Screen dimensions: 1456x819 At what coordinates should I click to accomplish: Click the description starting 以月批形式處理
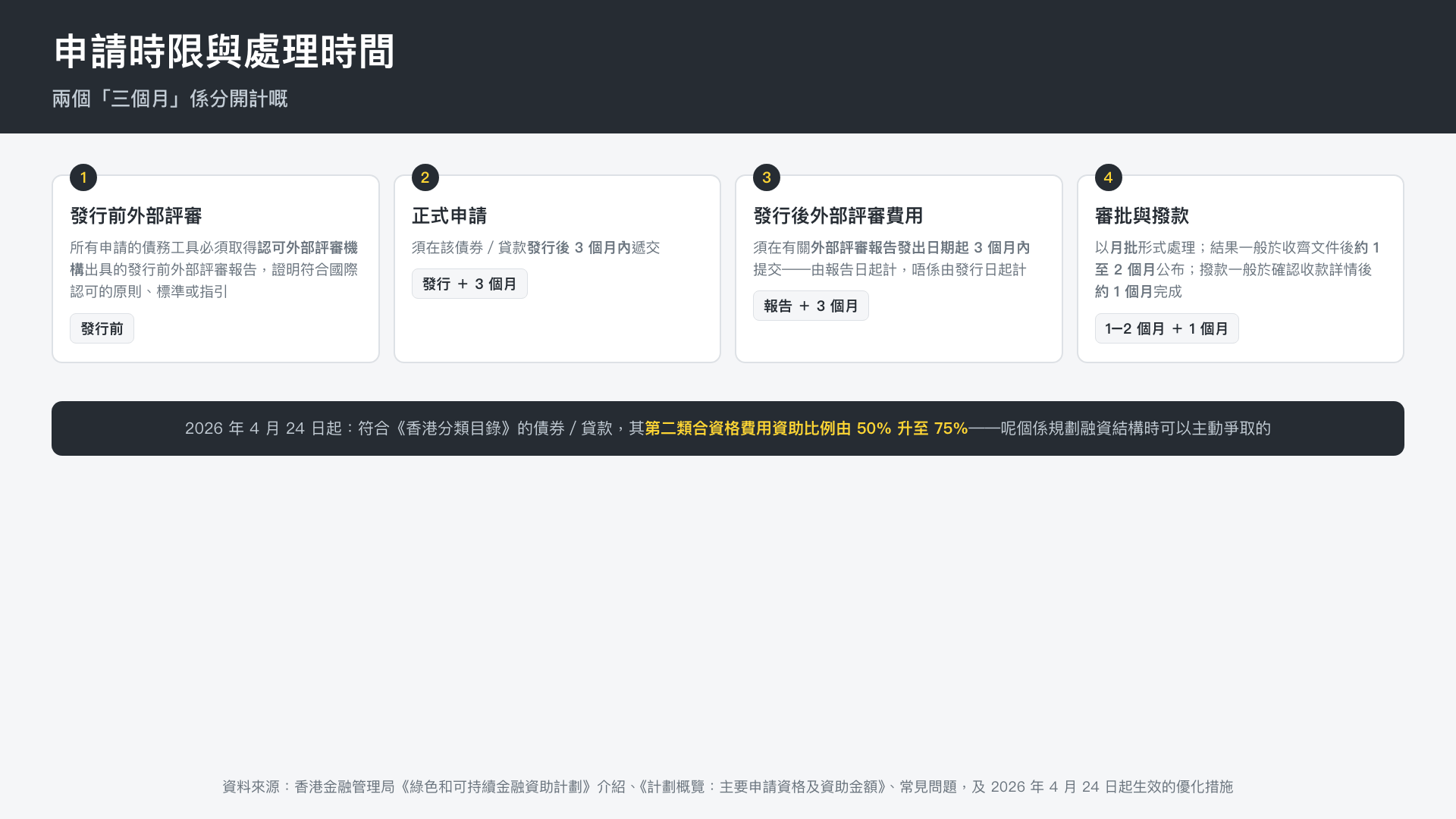tap(1238, 269)
